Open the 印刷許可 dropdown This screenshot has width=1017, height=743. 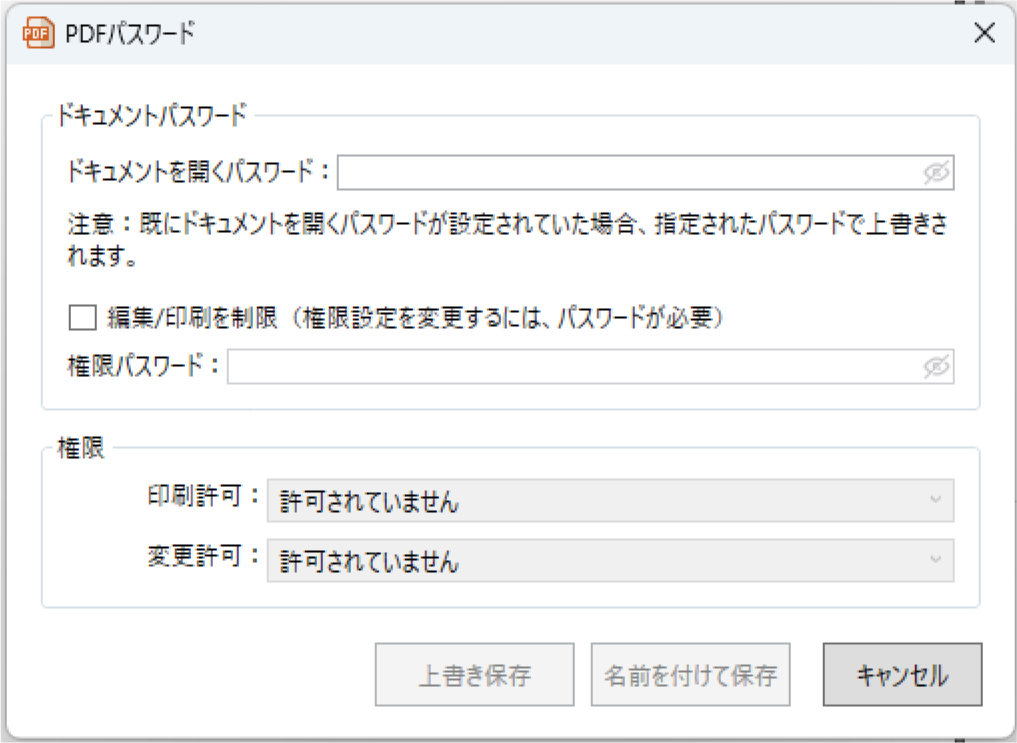click(x=609, y=501)
